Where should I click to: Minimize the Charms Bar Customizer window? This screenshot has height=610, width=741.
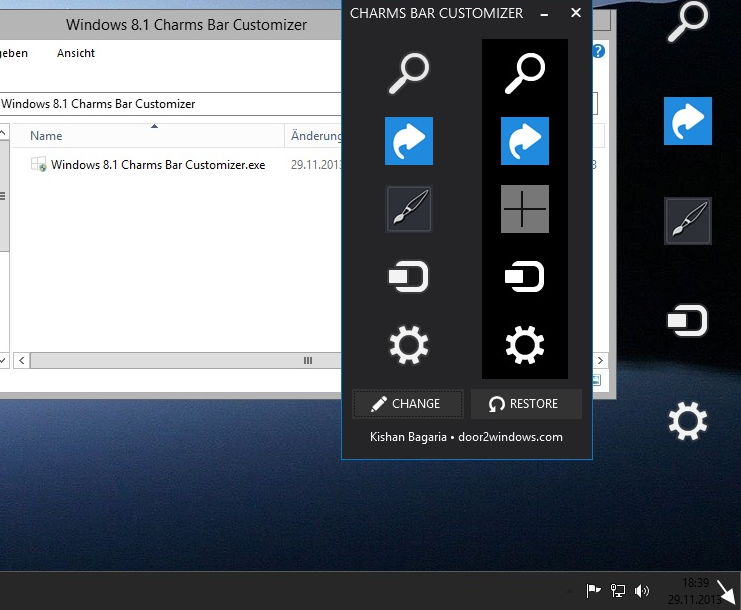[x=544, y=14]
